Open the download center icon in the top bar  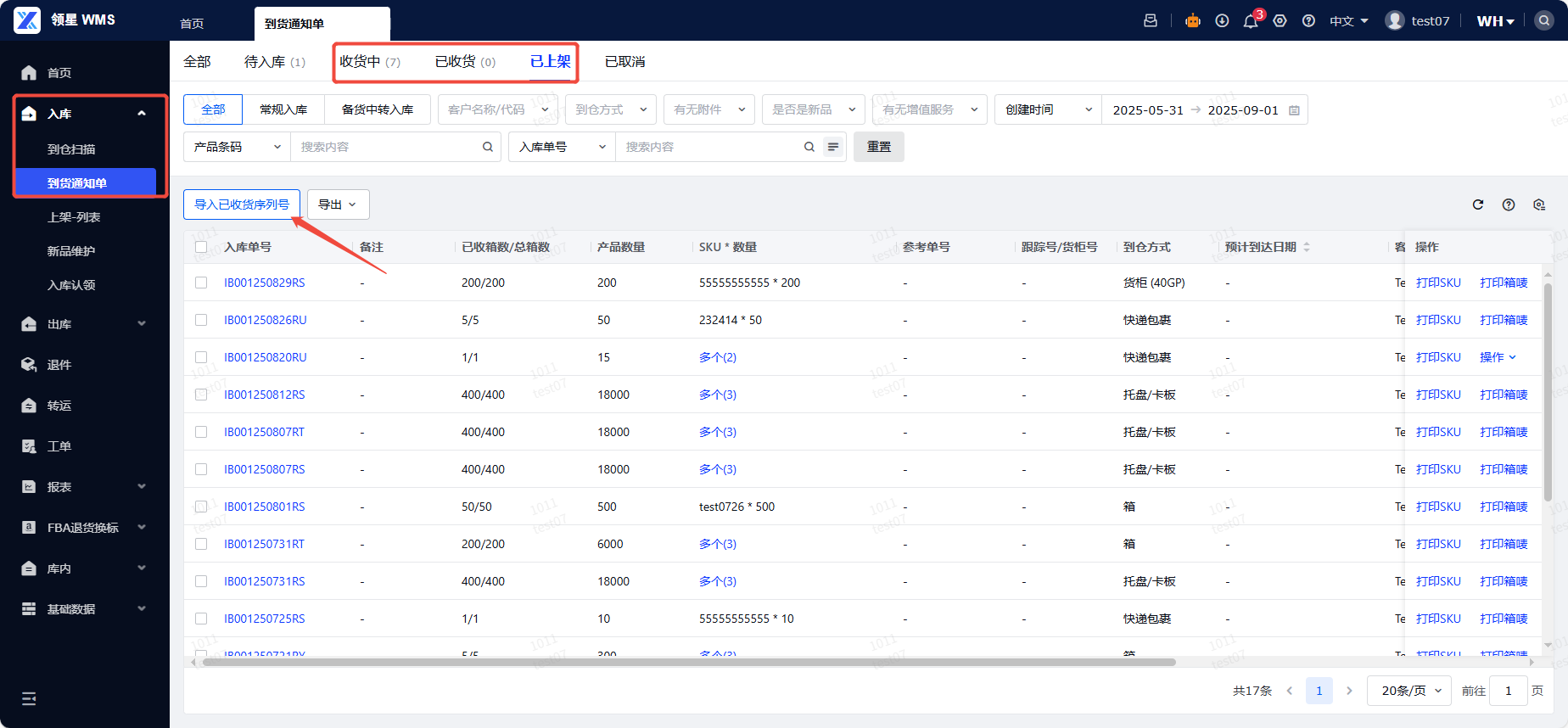tap(1222, 21)
